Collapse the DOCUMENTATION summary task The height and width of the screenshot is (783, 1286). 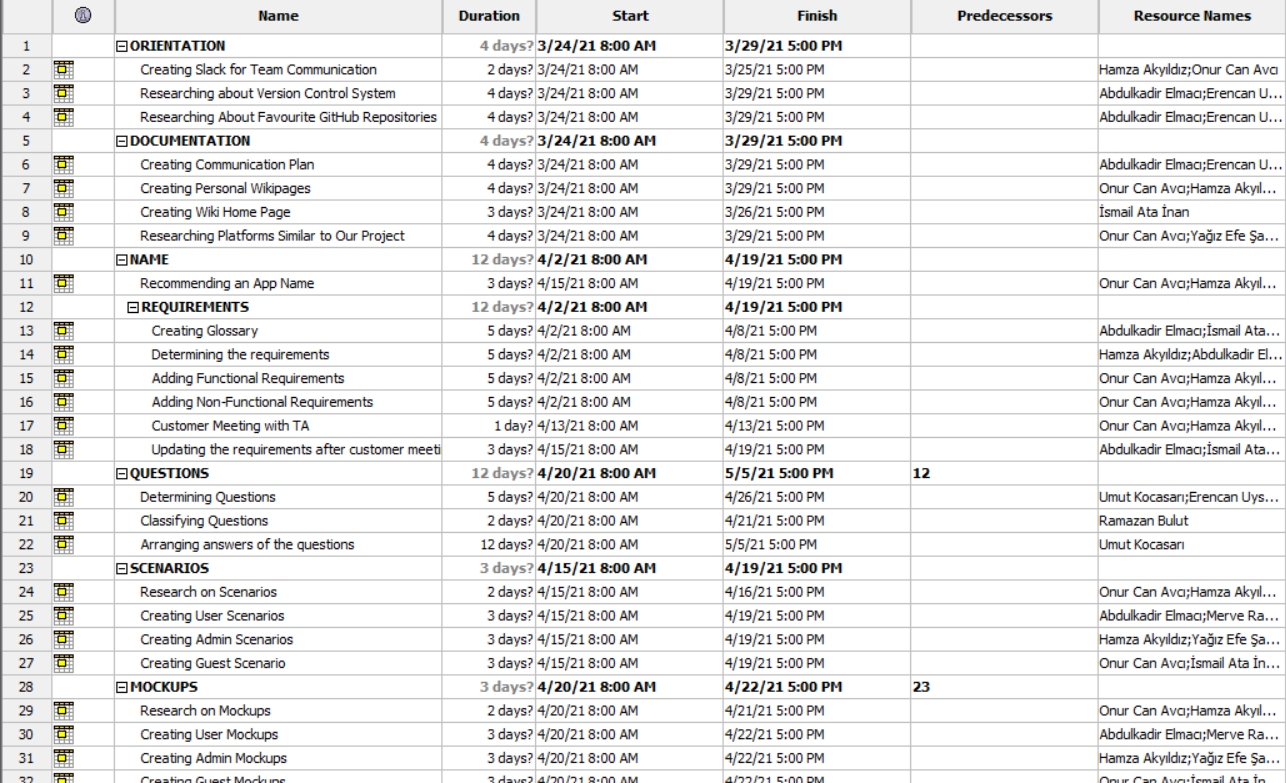click(122, 141)
